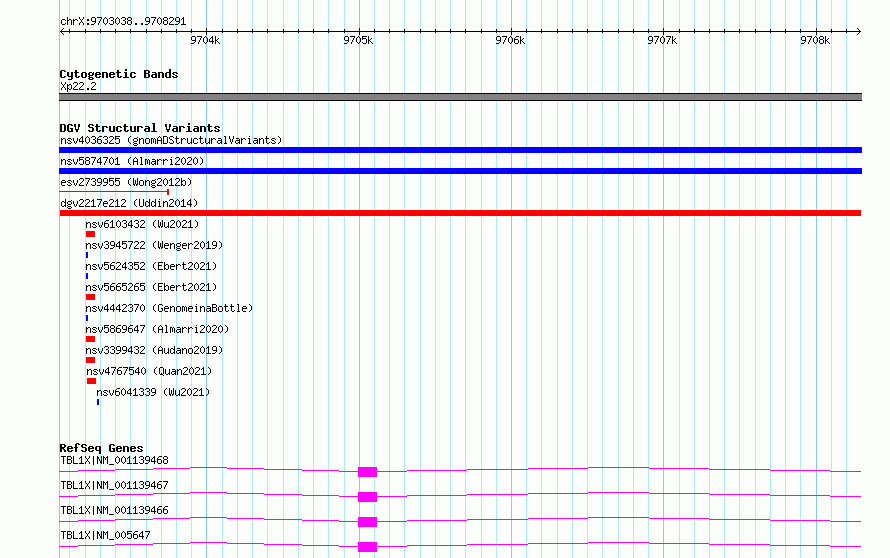Image resolution: width=890 pixels, height=558 pixels.
Task: Open TBL1X|NM_005647 transcript label
Action: click(106, 535)
